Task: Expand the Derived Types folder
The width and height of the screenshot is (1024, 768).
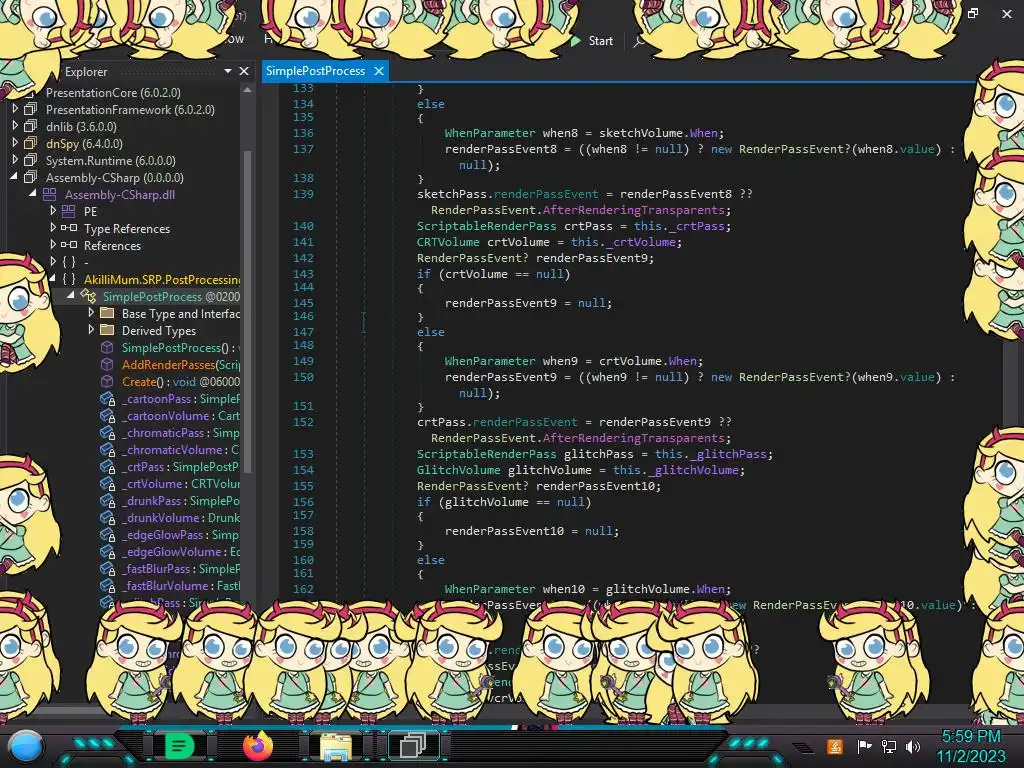Action: tap(91, 330)
